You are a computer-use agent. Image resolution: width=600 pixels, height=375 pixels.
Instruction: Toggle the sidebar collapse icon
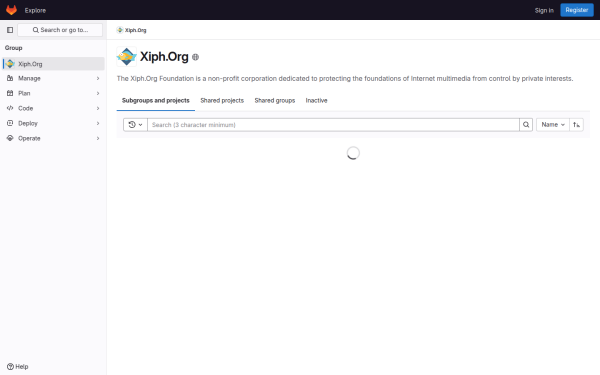coord(10,30)
